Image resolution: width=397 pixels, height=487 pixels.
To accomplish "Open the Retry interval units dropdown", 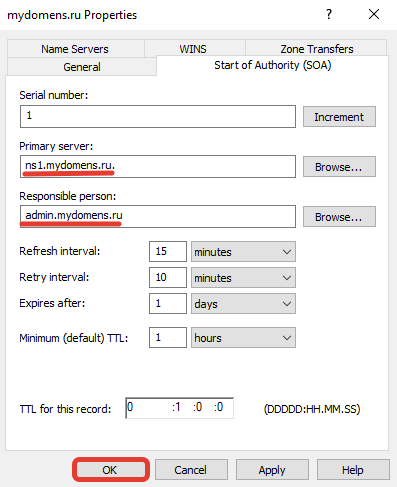I will (x=243, y=278).
